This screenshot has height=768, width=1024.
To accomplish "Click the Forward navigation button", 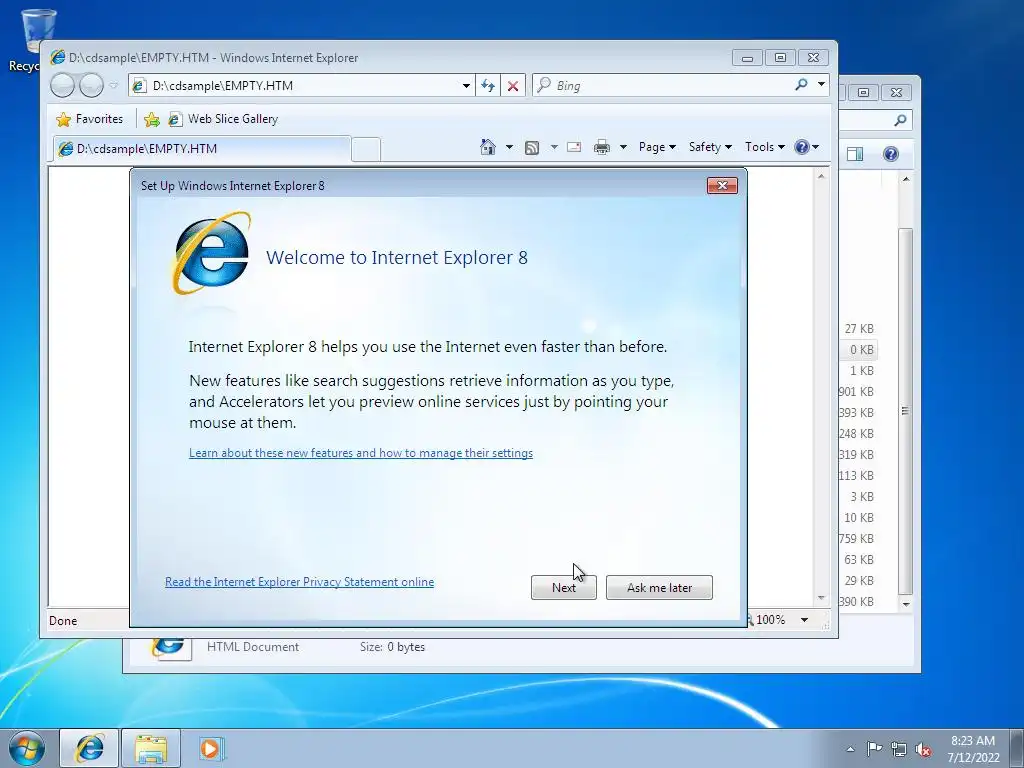I will point(91,86).
